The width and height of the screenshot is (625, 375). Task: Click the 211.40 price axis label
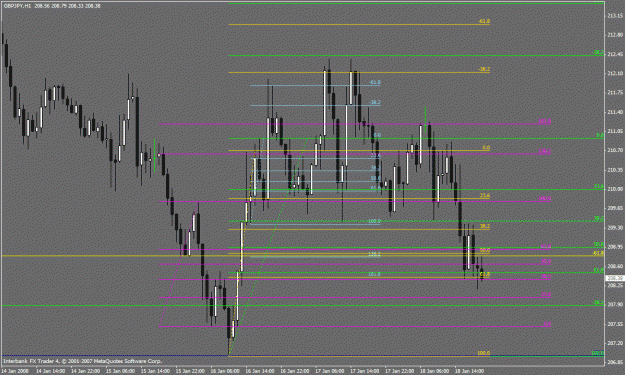coord(615,112)
